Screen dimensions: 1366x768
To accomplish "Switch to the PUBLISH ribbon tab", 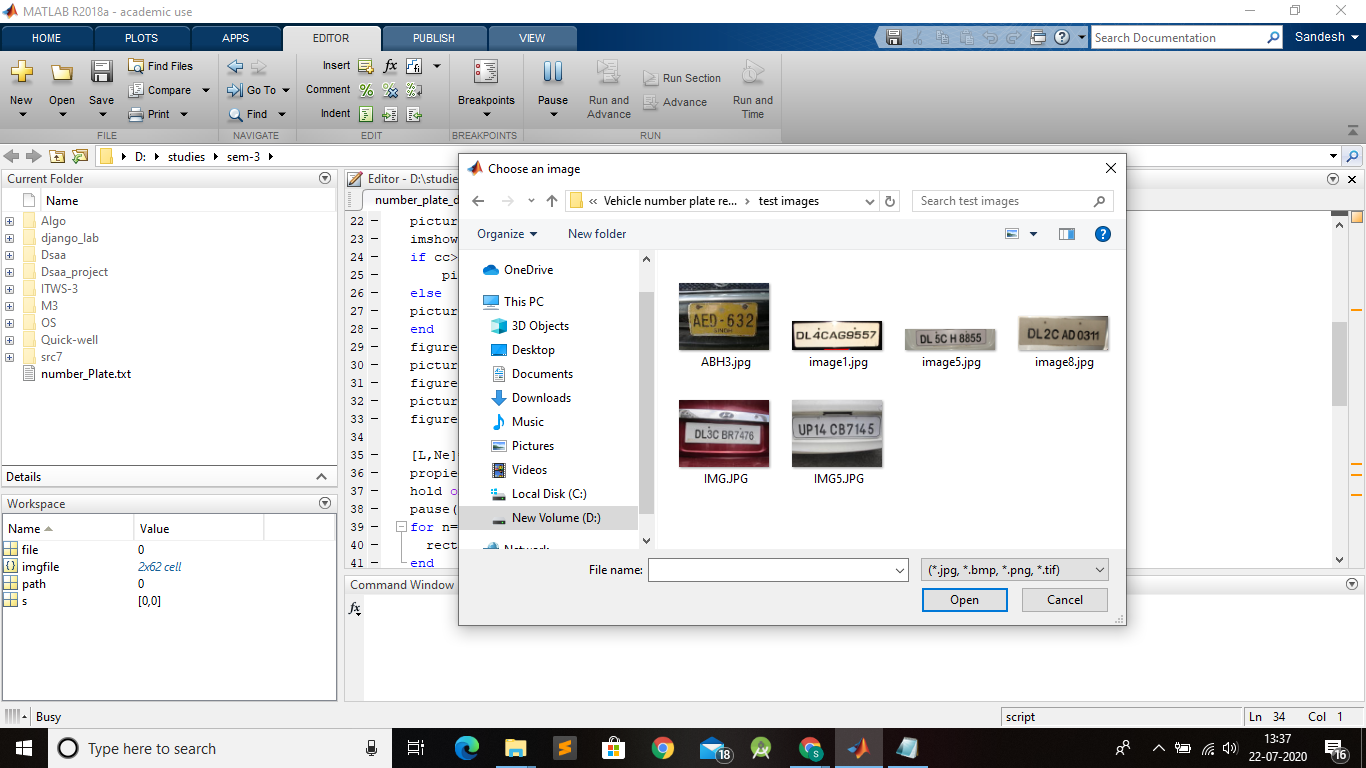I will [x=433, y=38].
